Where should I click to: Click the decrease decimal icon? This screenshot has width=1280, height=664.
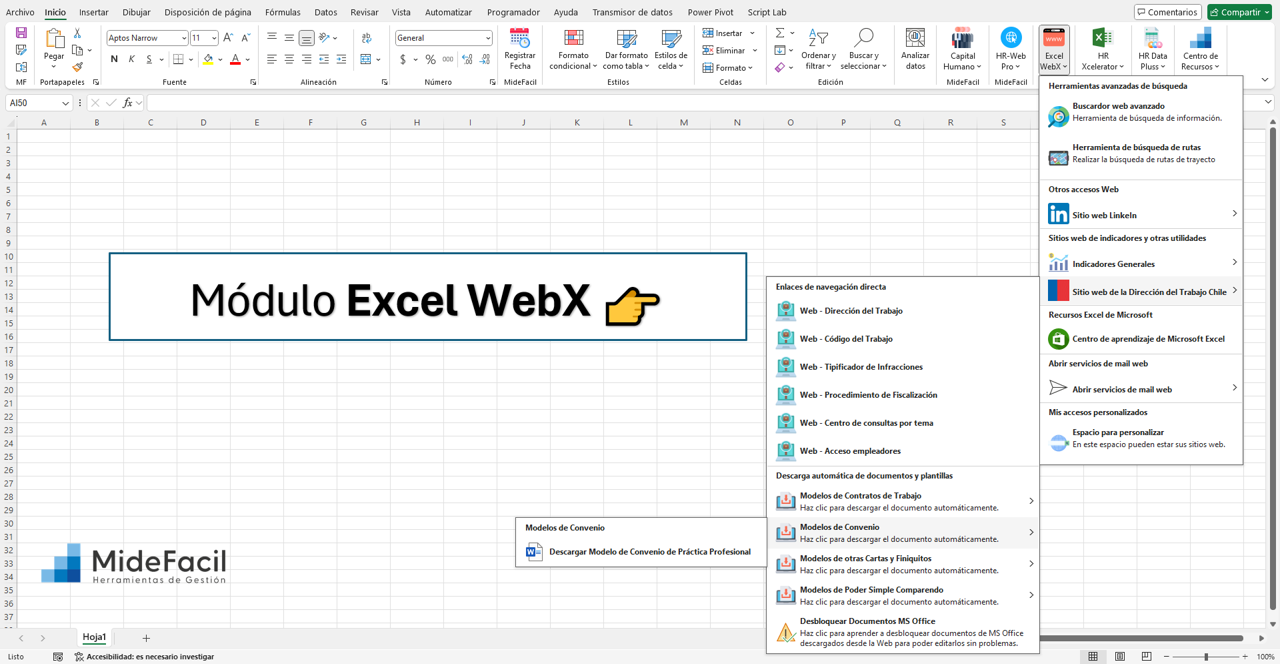point(485,60)
